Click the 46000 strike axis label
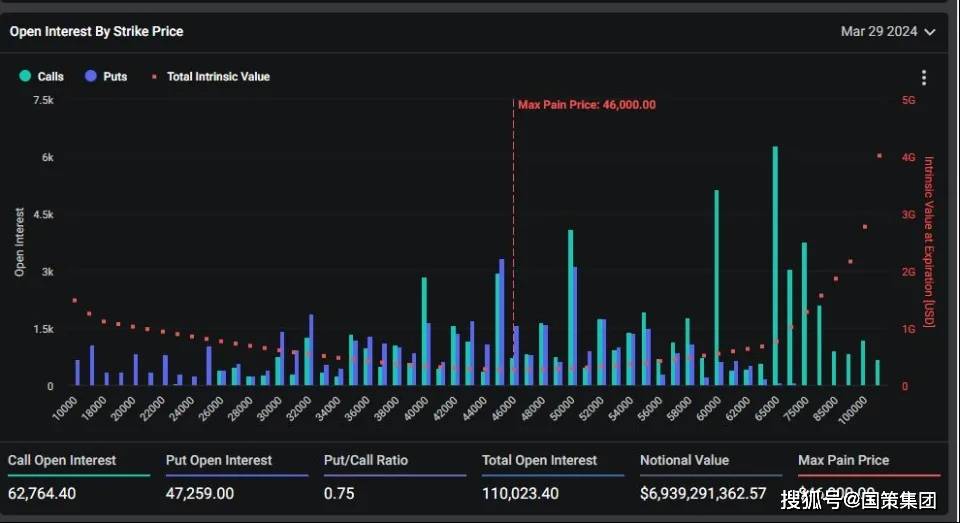The height and width of the screenshot is (523, 960). 504,408
